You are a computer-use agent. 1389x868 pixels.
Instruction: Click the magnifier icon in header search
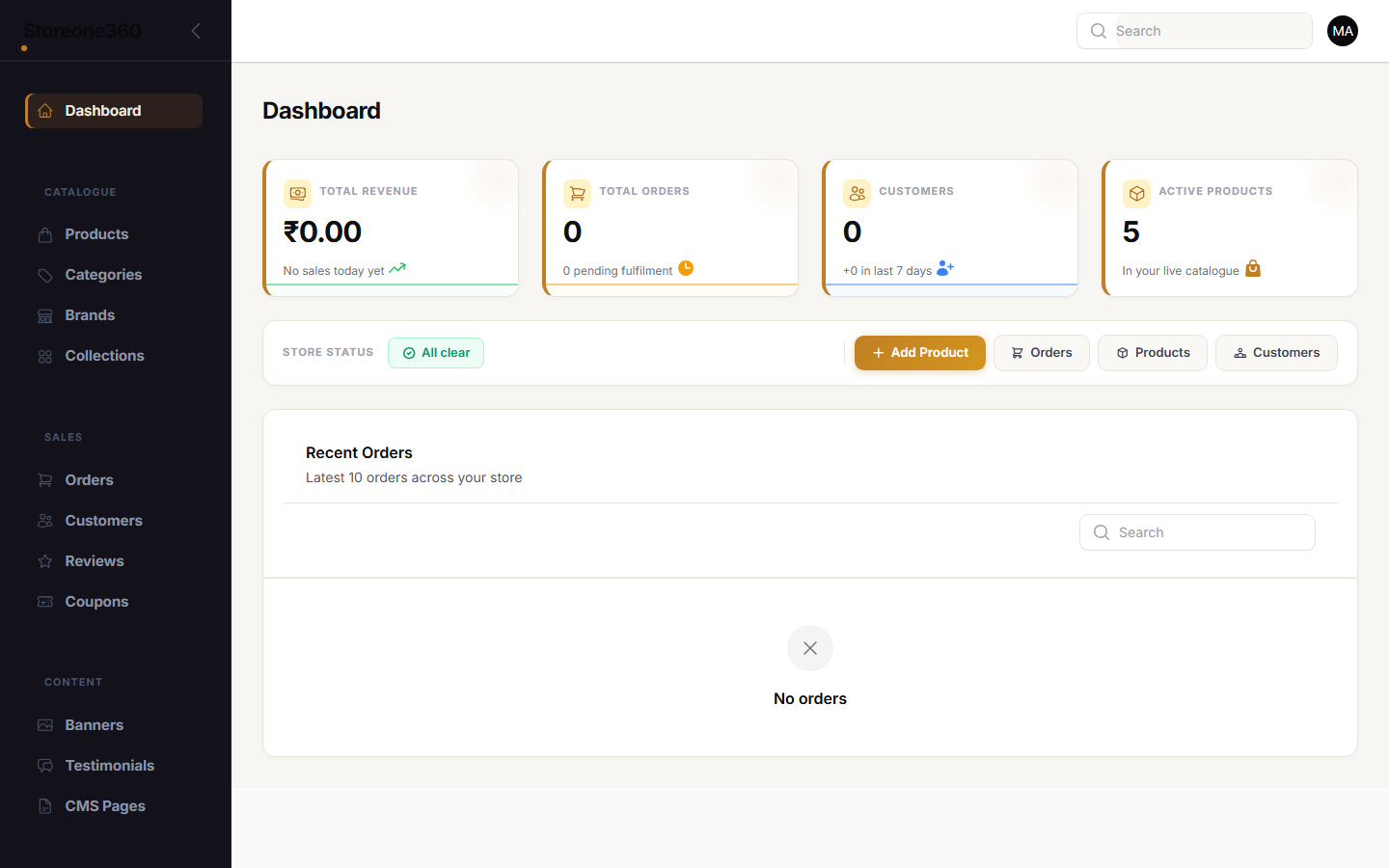click(1099, 31)
